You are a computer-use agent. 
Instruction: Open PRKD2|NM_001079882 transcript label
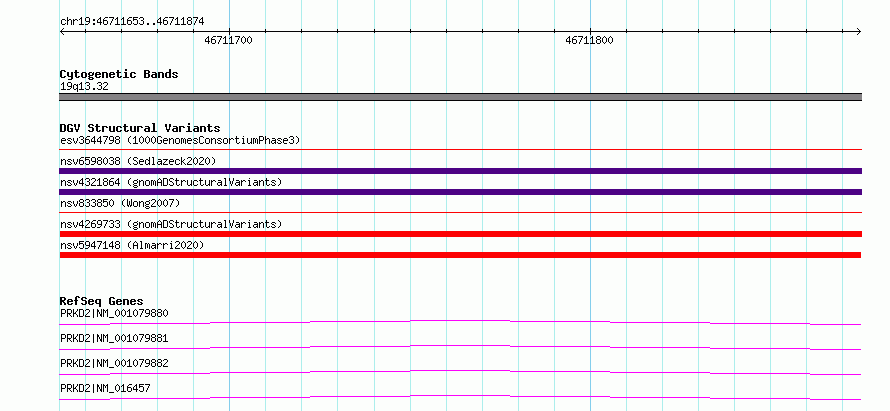[114, 363]
